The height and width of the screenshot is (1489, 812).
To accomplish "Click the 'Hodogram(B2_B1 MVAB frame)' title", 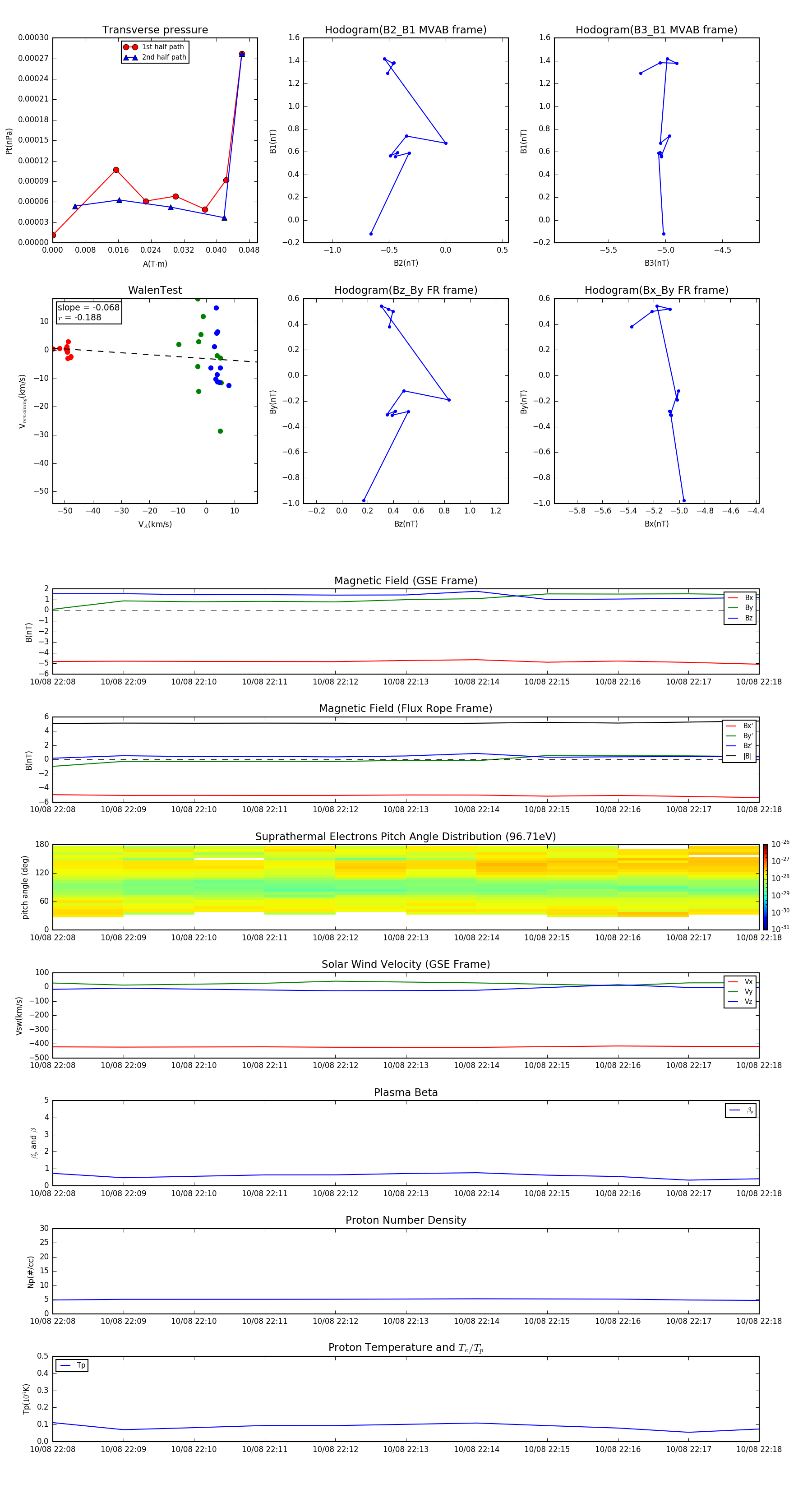I will [406, 30].
